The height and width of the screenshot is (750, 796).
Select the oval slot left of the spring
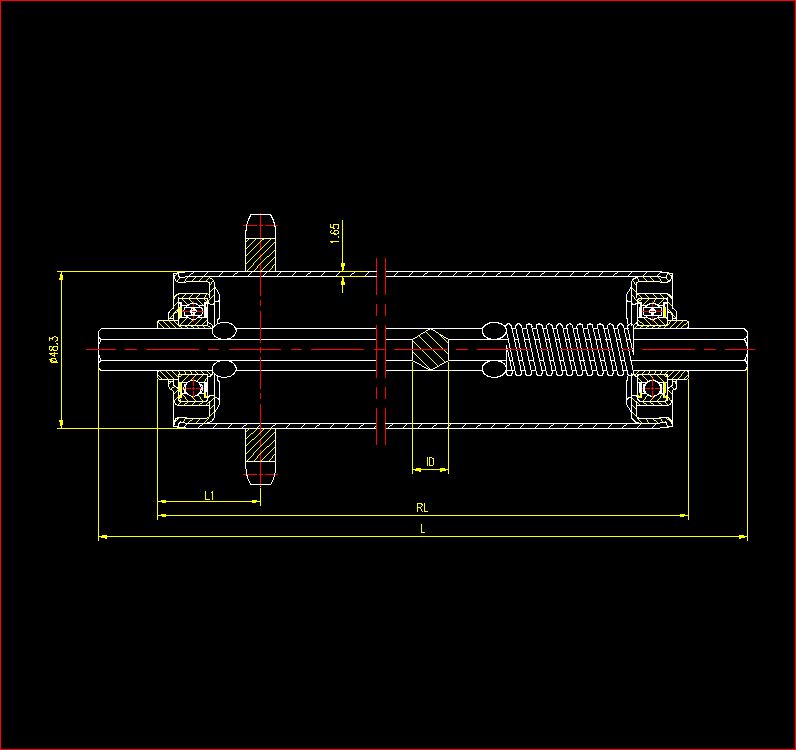tap(494, 329)
